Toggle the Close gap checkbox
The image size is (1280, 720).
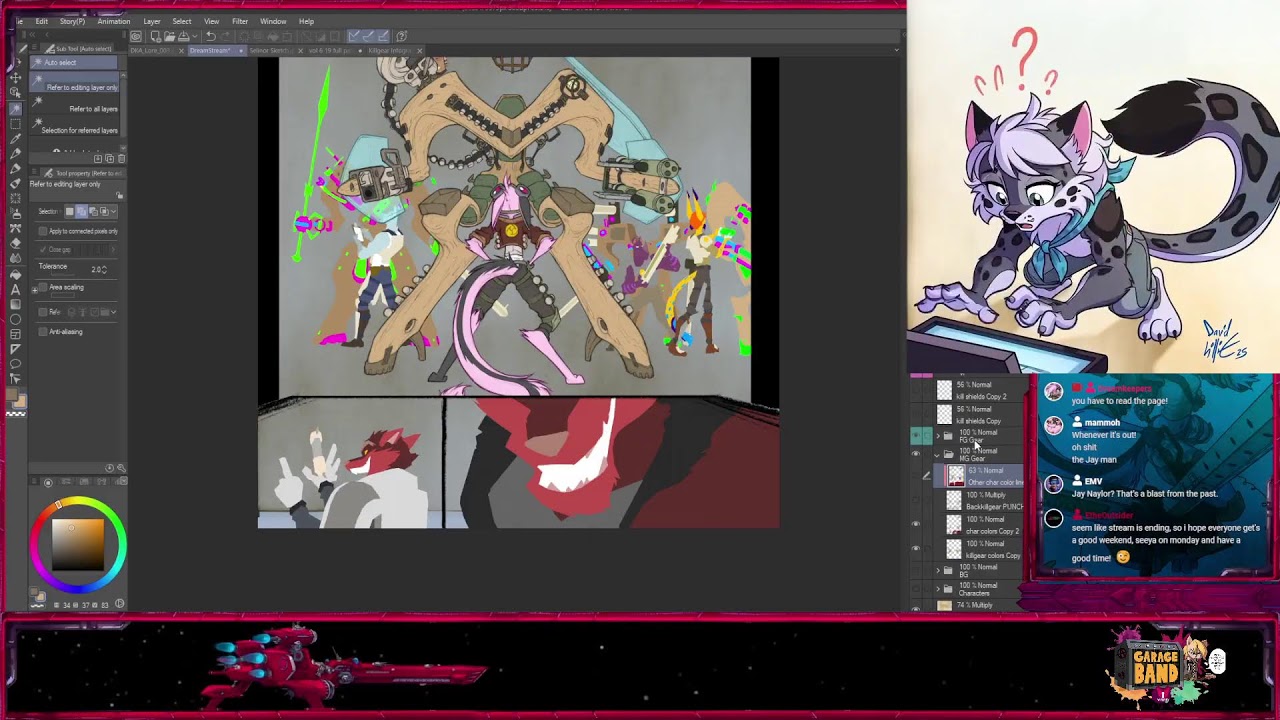pyautogui.click(x=42, y=249)
